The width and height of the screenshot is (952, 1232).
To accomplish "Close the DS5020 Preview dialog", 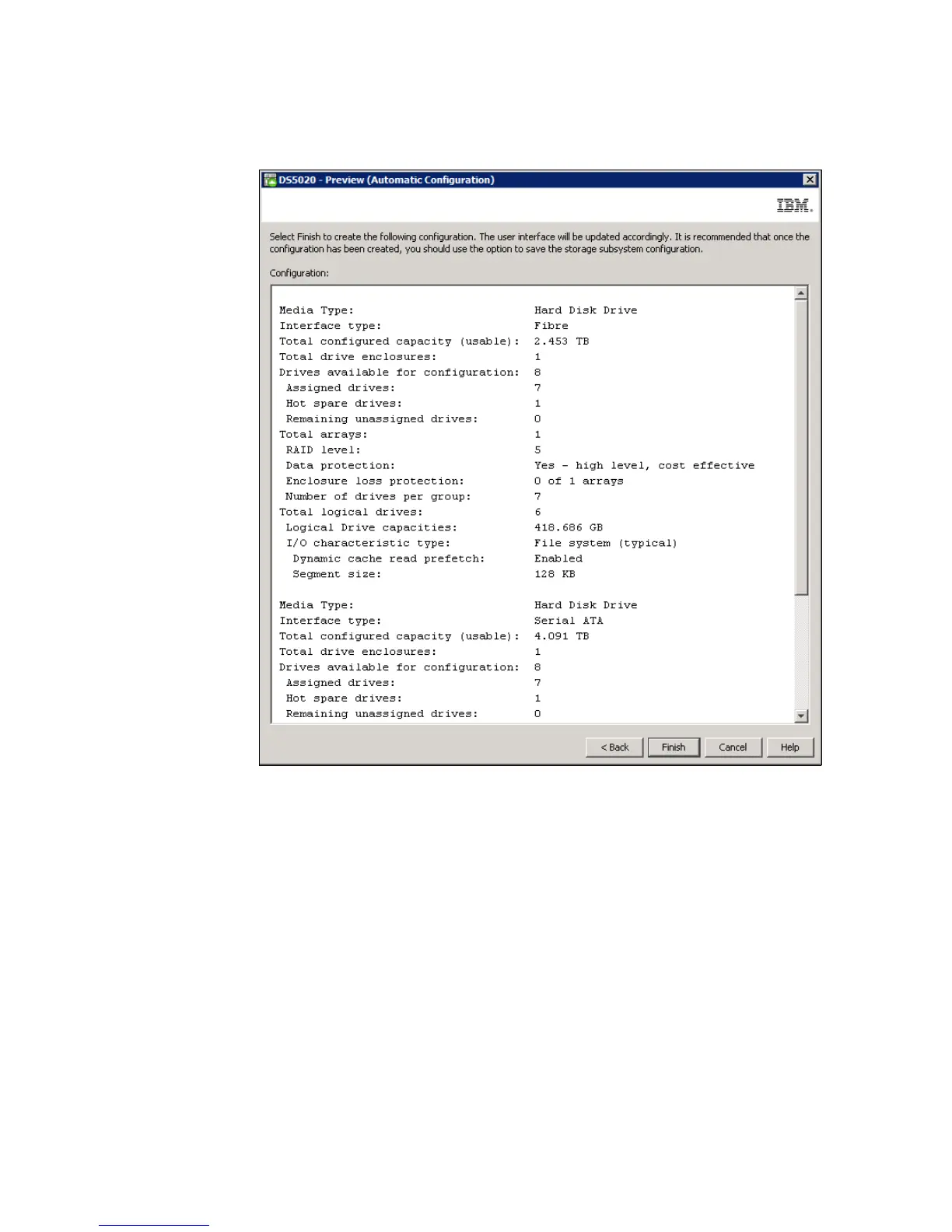I will [x=810, y=180].
